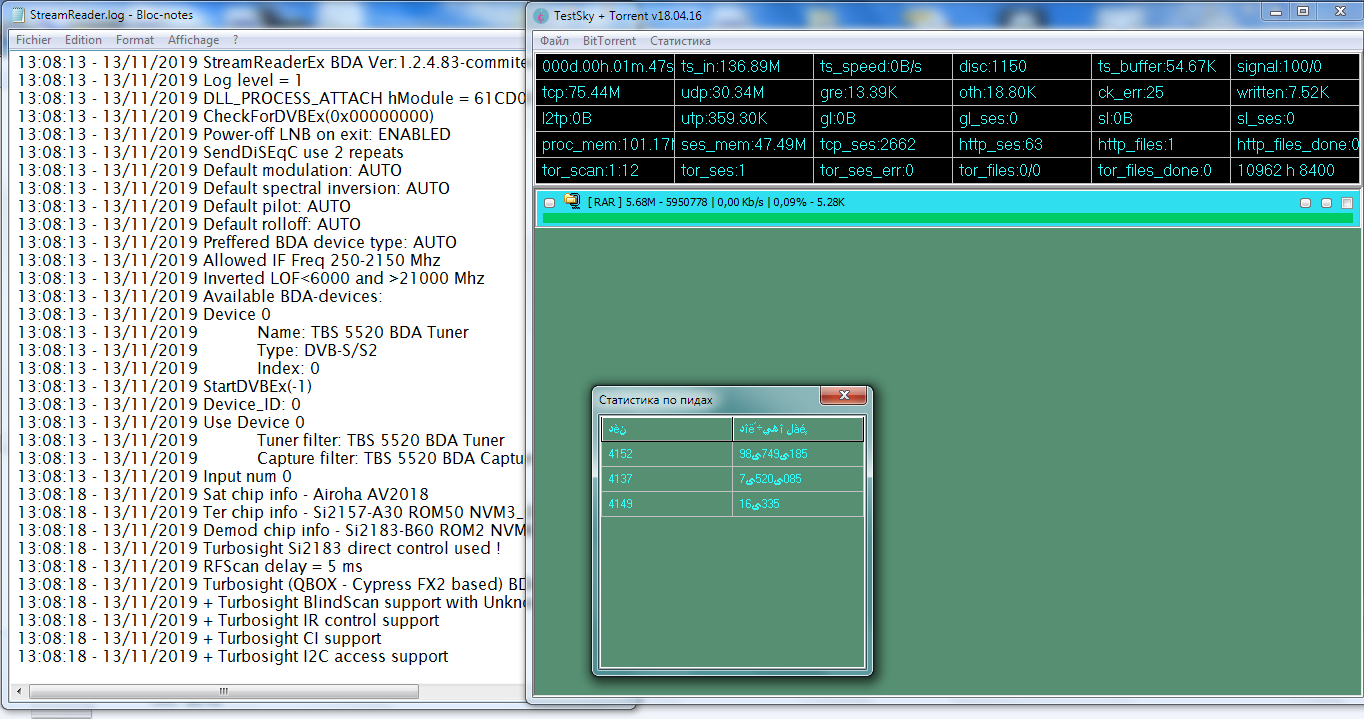Maximize the TestSky + Torrent window
1364x719 pixels.
(x=1302, y=11)
